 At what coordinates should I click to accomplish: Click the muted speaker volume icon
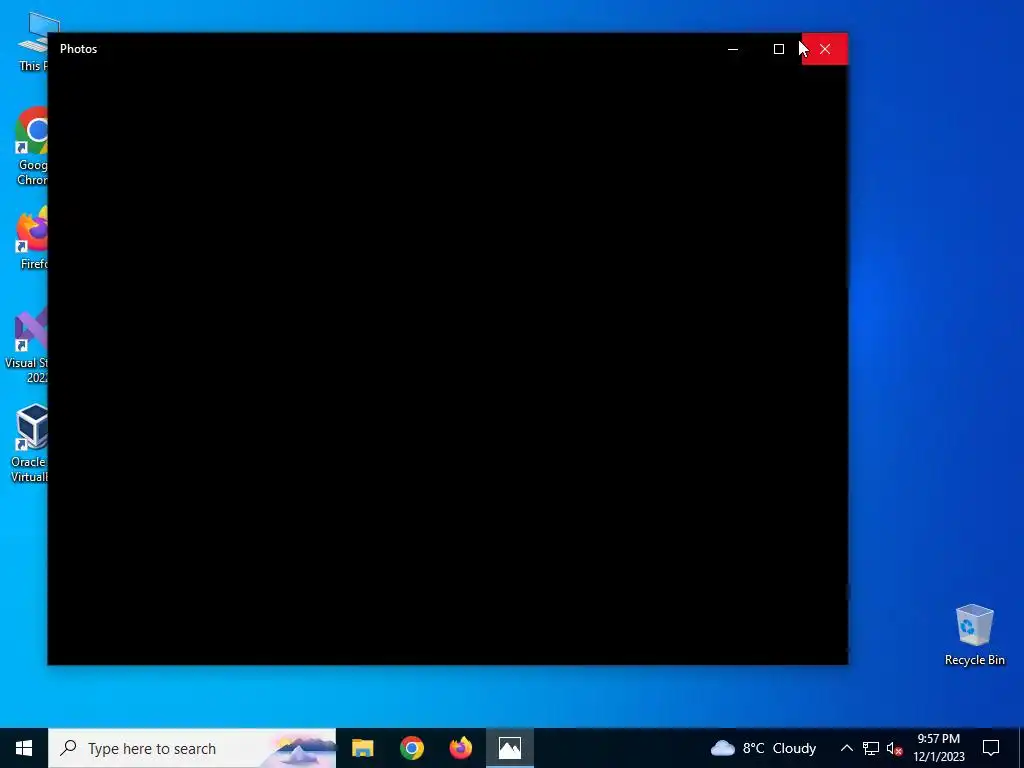click(894, 748)
